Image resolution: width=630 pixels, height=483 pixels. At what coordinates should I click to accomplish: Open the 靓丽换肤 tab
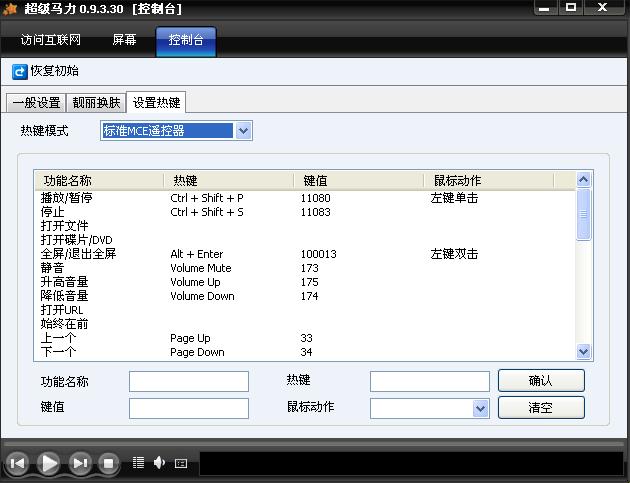96,103
